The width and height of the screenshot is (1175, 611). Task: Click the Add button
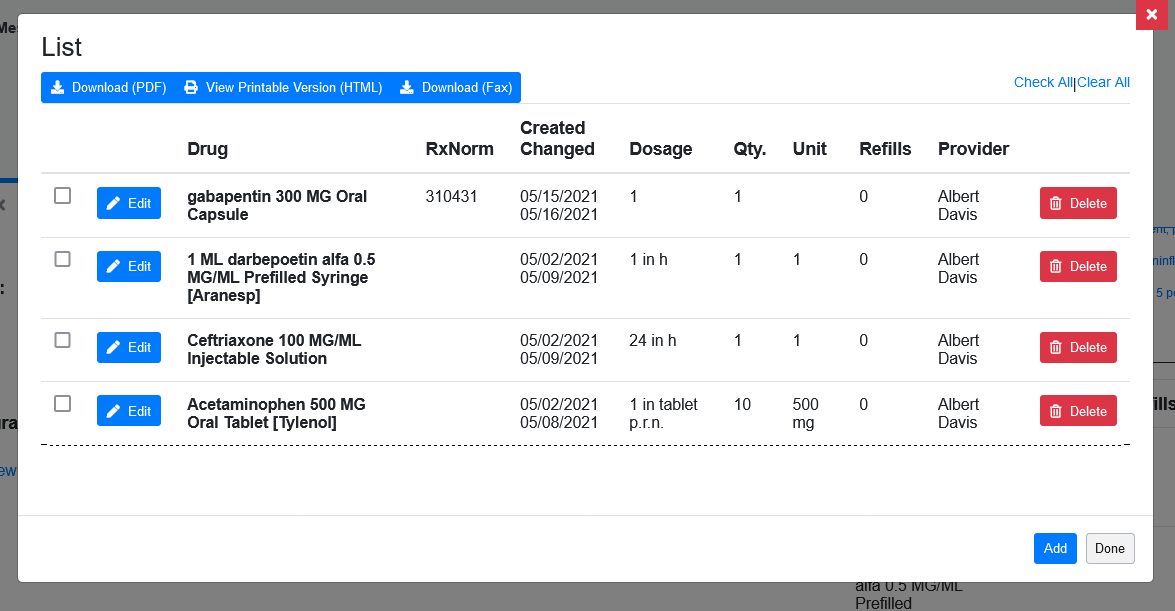click(x=1055, y=548)
